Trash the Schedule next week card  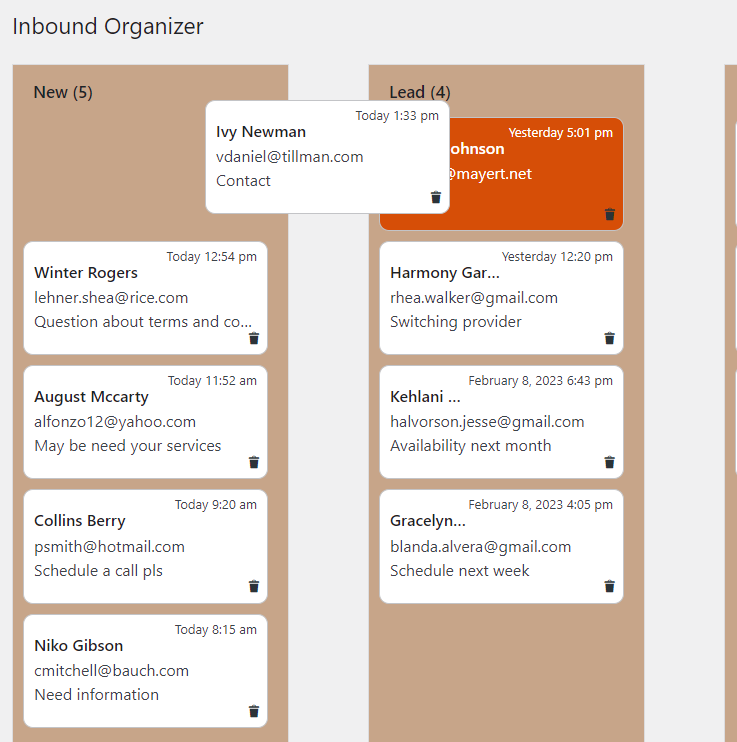tap(609, 587)
